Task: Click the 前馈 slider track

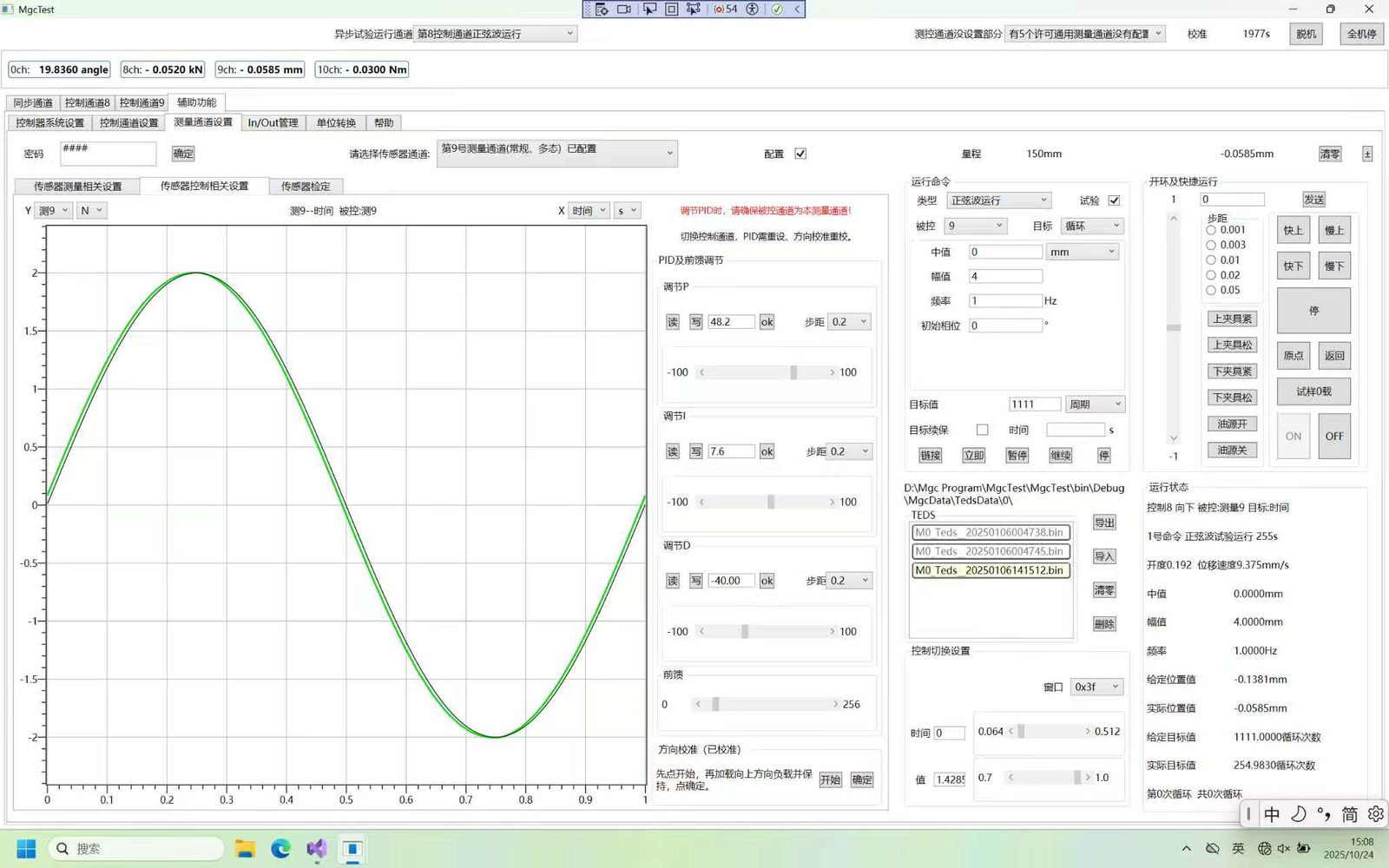Action: pyautogui.click(x=766, y=704)
